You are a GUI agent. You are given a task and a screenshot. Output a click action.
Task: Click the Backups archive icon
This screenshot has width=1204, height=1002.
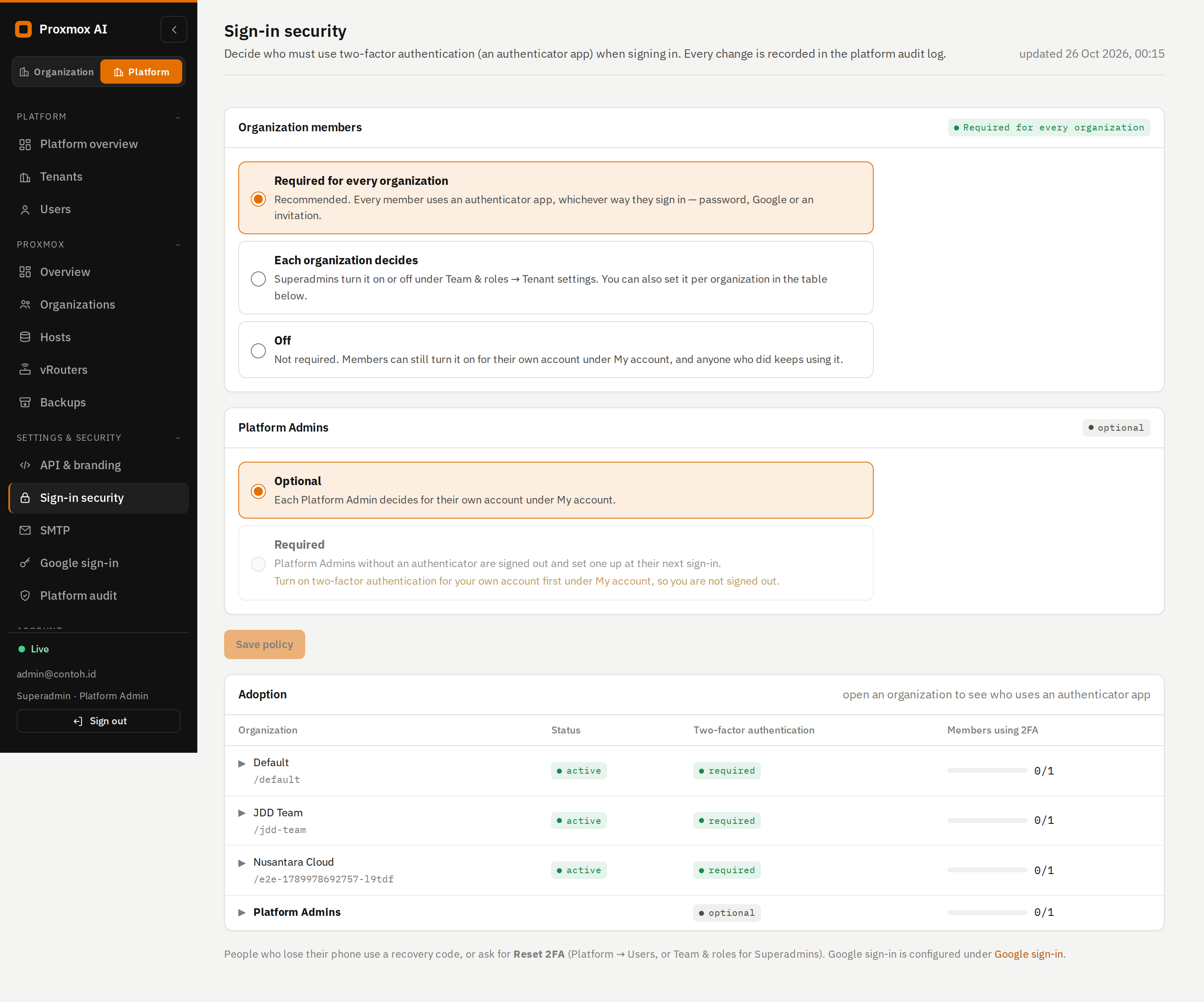25,403
